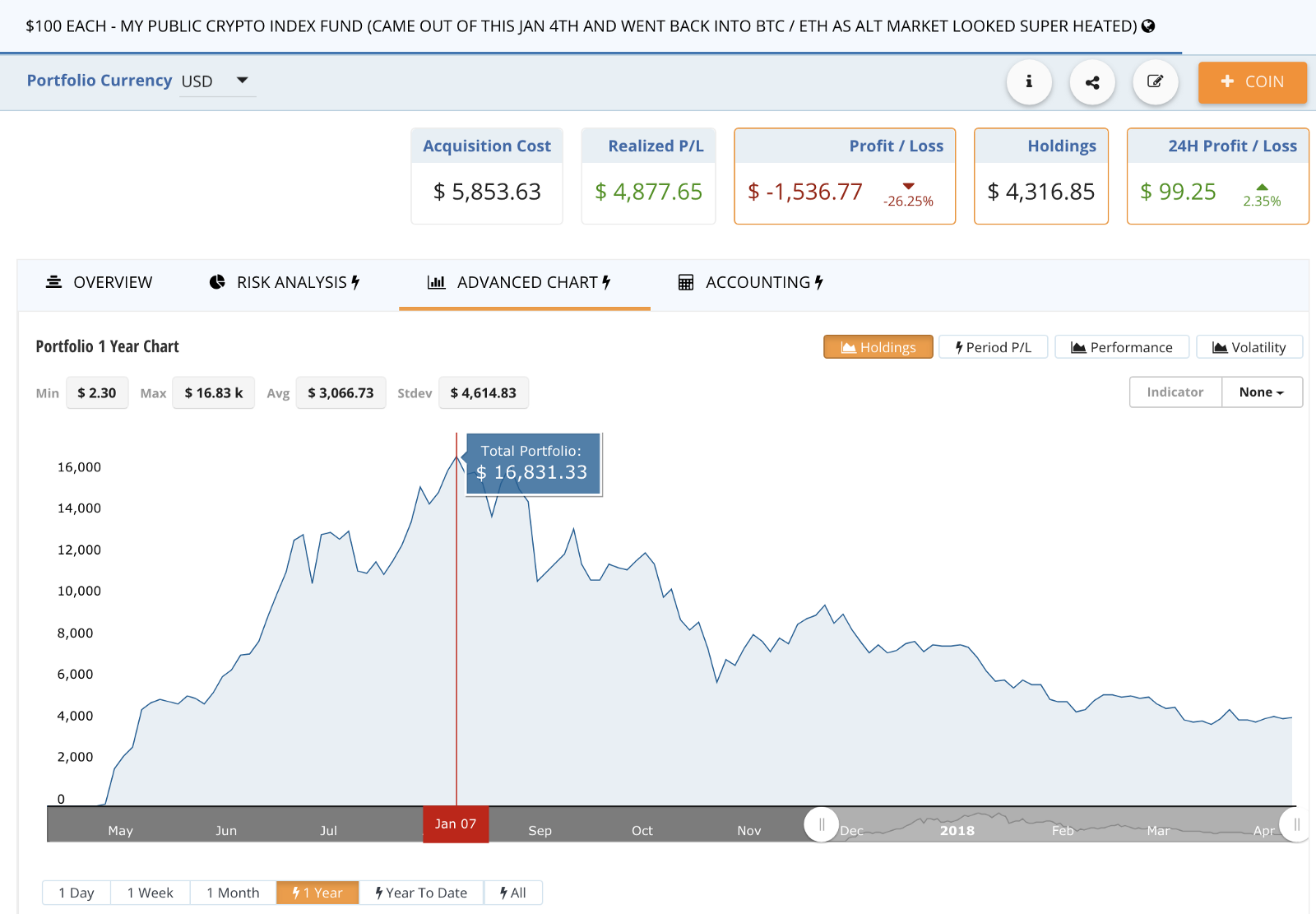Click the left range slider handle
Image resolution: width=1316 pixels, height=914 pixels.
pos(821,824)
